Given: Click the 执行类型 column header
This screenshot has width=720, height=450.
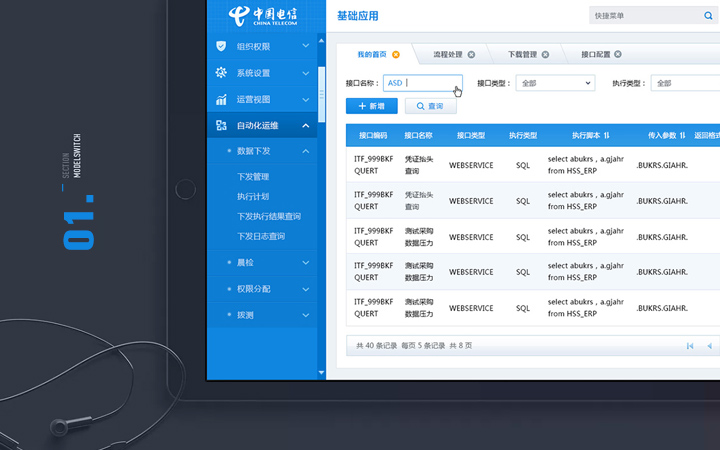Looking at the screenshot, I should coord(523,135).
